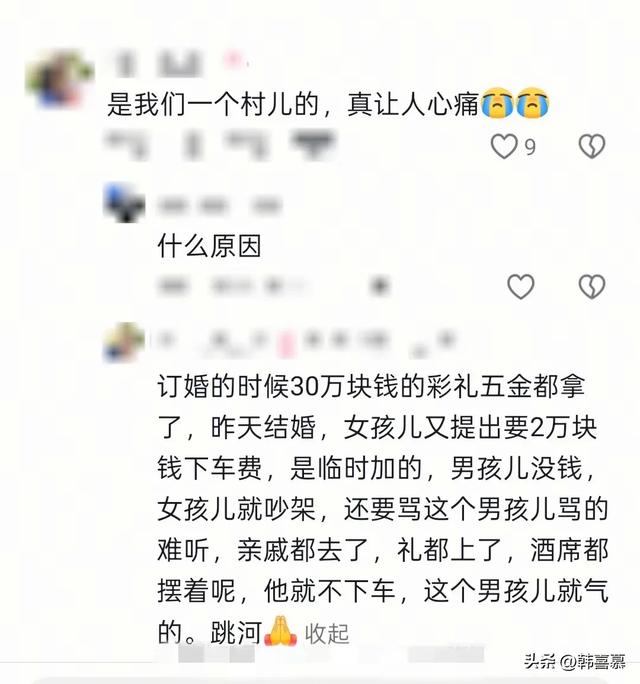Screen dimensions: 640x684
Task: Tap the first crying emoji in top comment
Action: tap(497, 103)
